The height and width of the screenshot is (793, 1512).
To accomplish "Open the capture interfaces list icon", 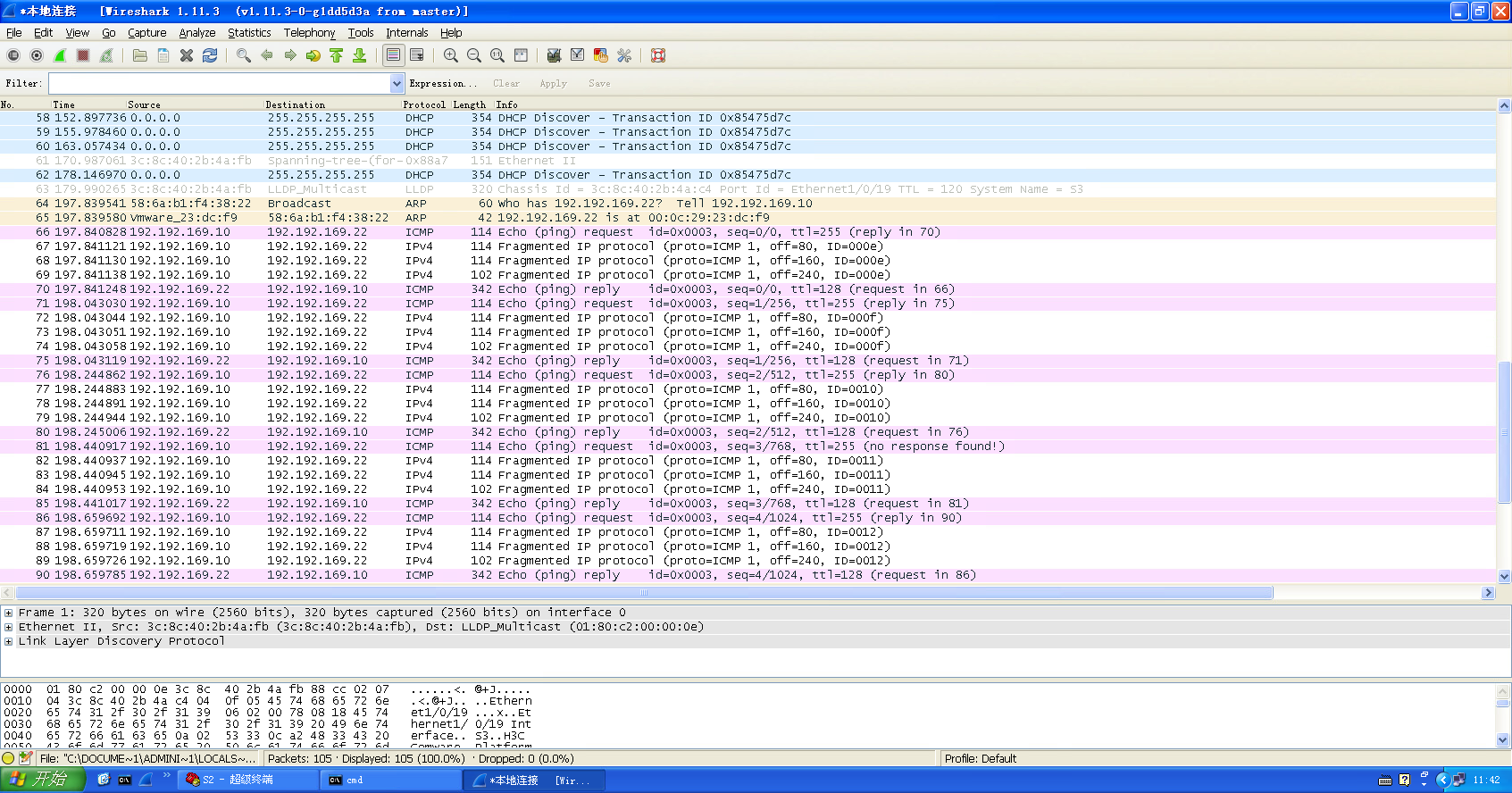I will tap(13, 55).
